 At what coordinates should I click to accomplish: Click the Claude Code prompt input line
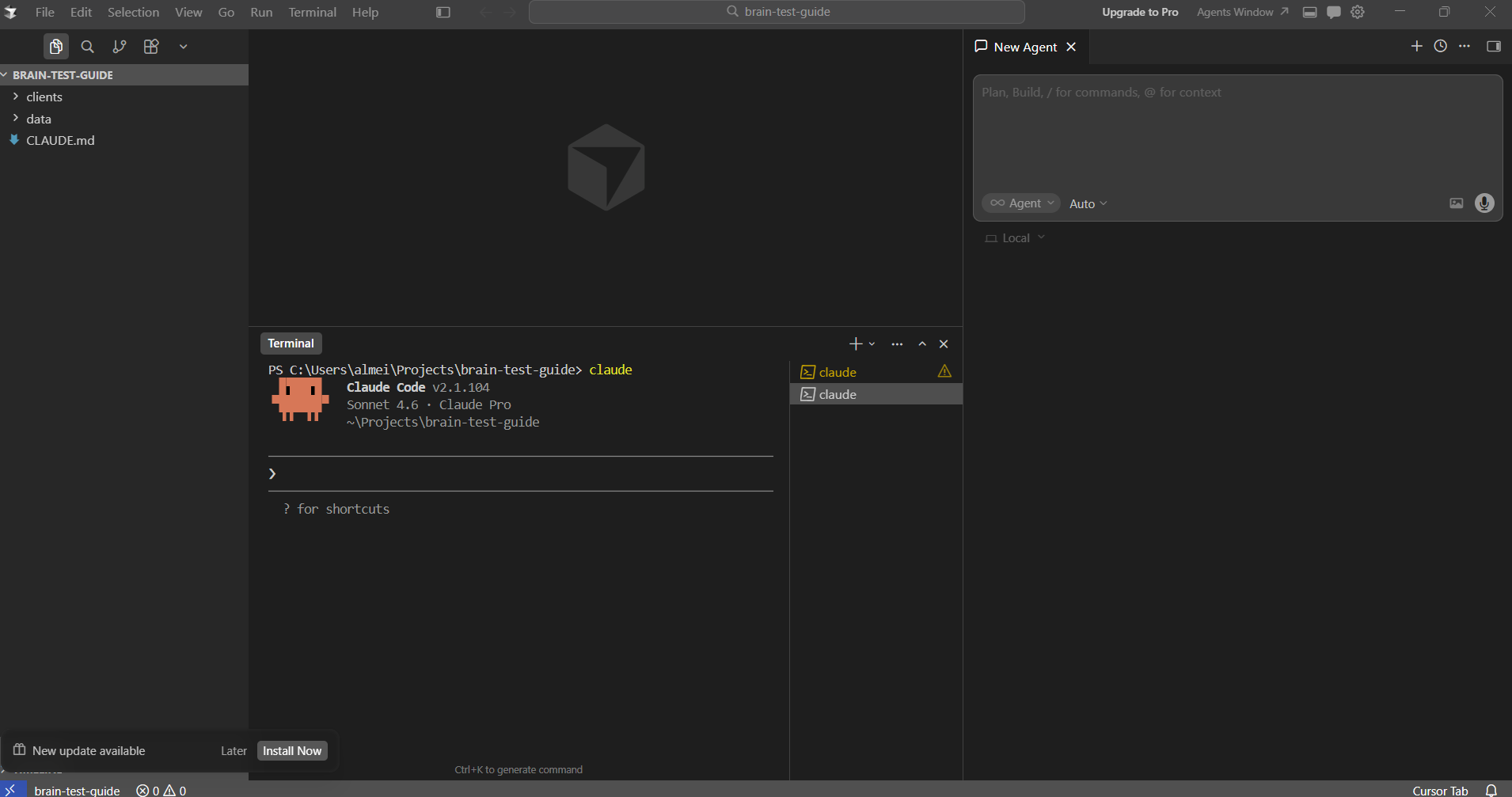click(x=521, y=473)
